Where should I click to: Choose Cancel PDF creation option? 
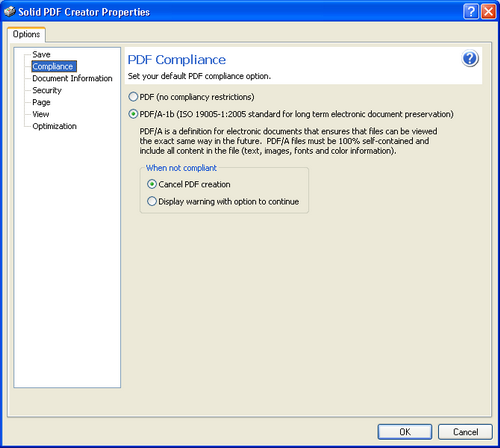click(x=152, y=184)
